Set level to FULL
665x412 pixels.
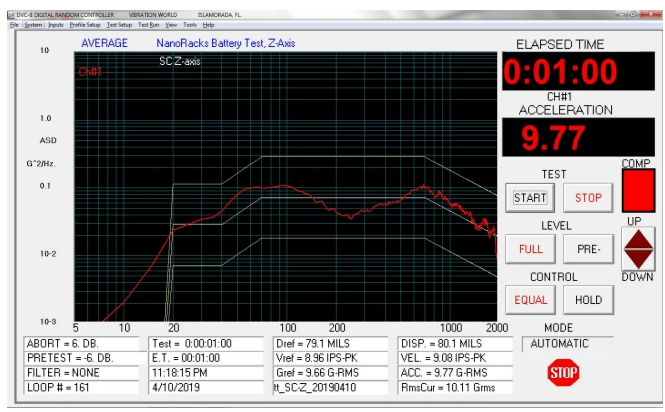[x=530, y=247]
